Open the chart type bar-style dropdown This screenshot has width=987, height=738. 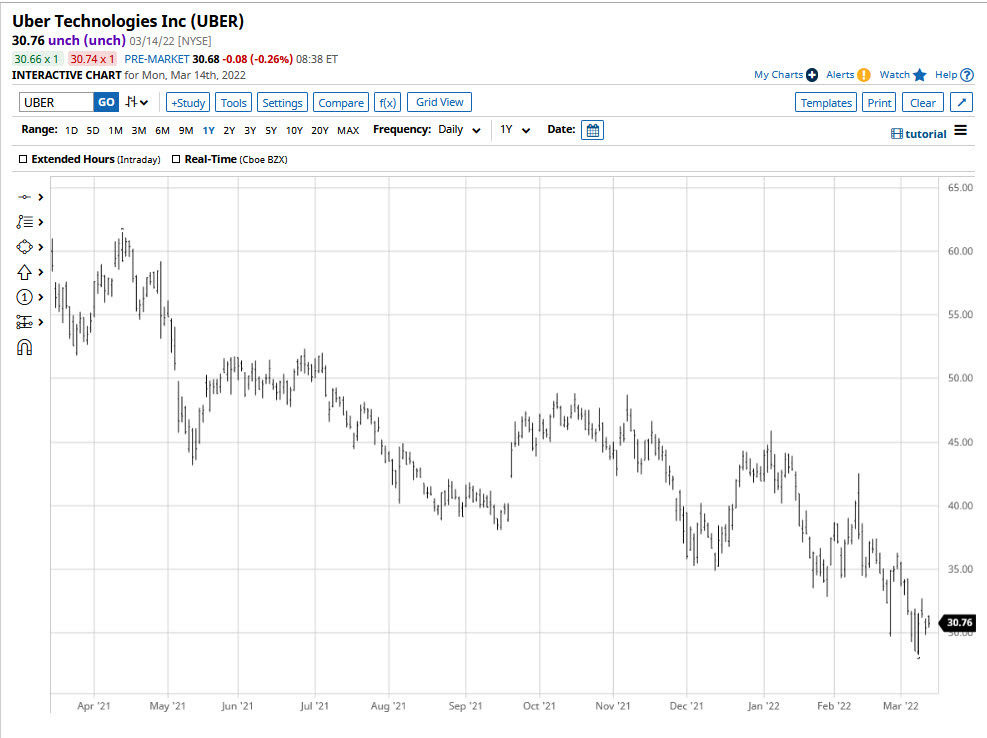tap(137, 102)
